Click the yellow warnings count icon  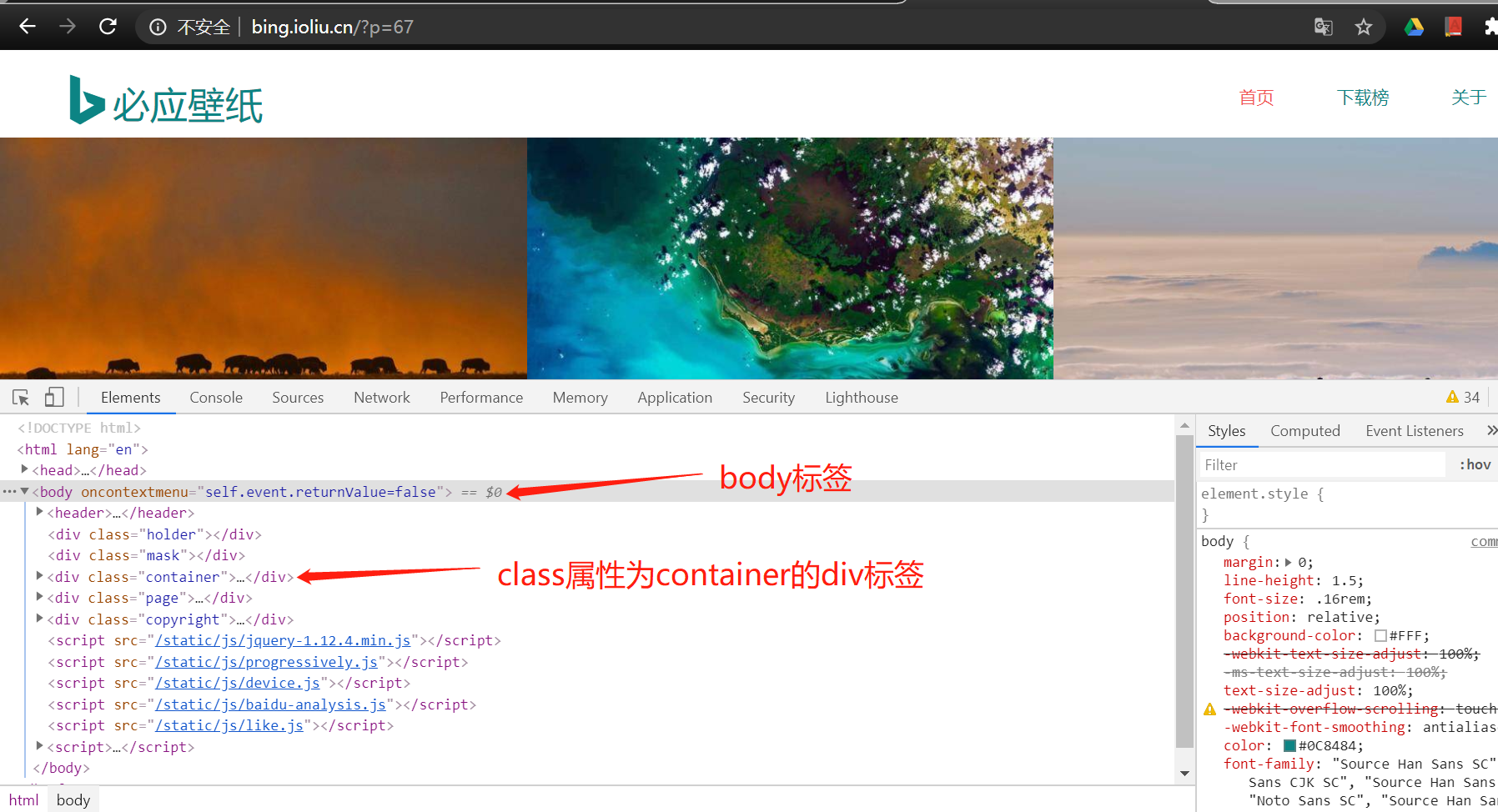[x=1463, y=398]
